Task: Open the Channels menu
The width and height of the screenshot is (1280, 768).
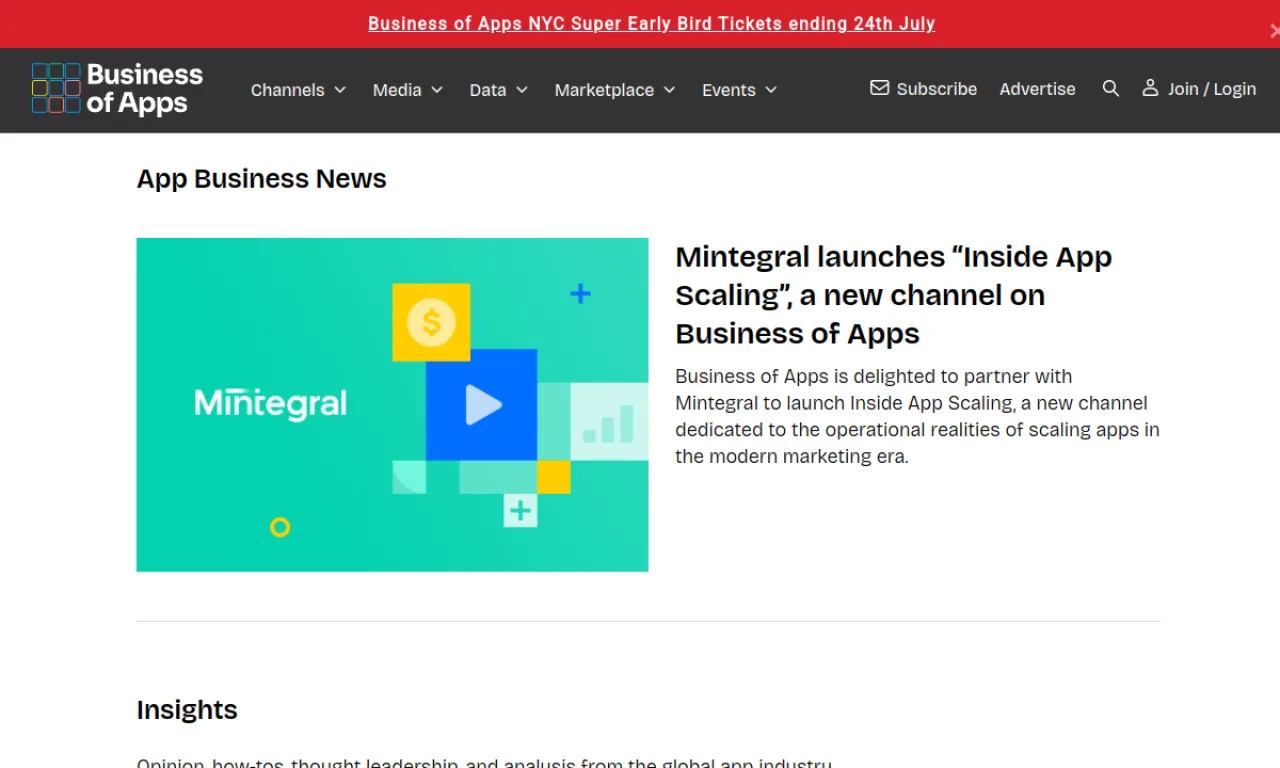Action: click(298, 90)
